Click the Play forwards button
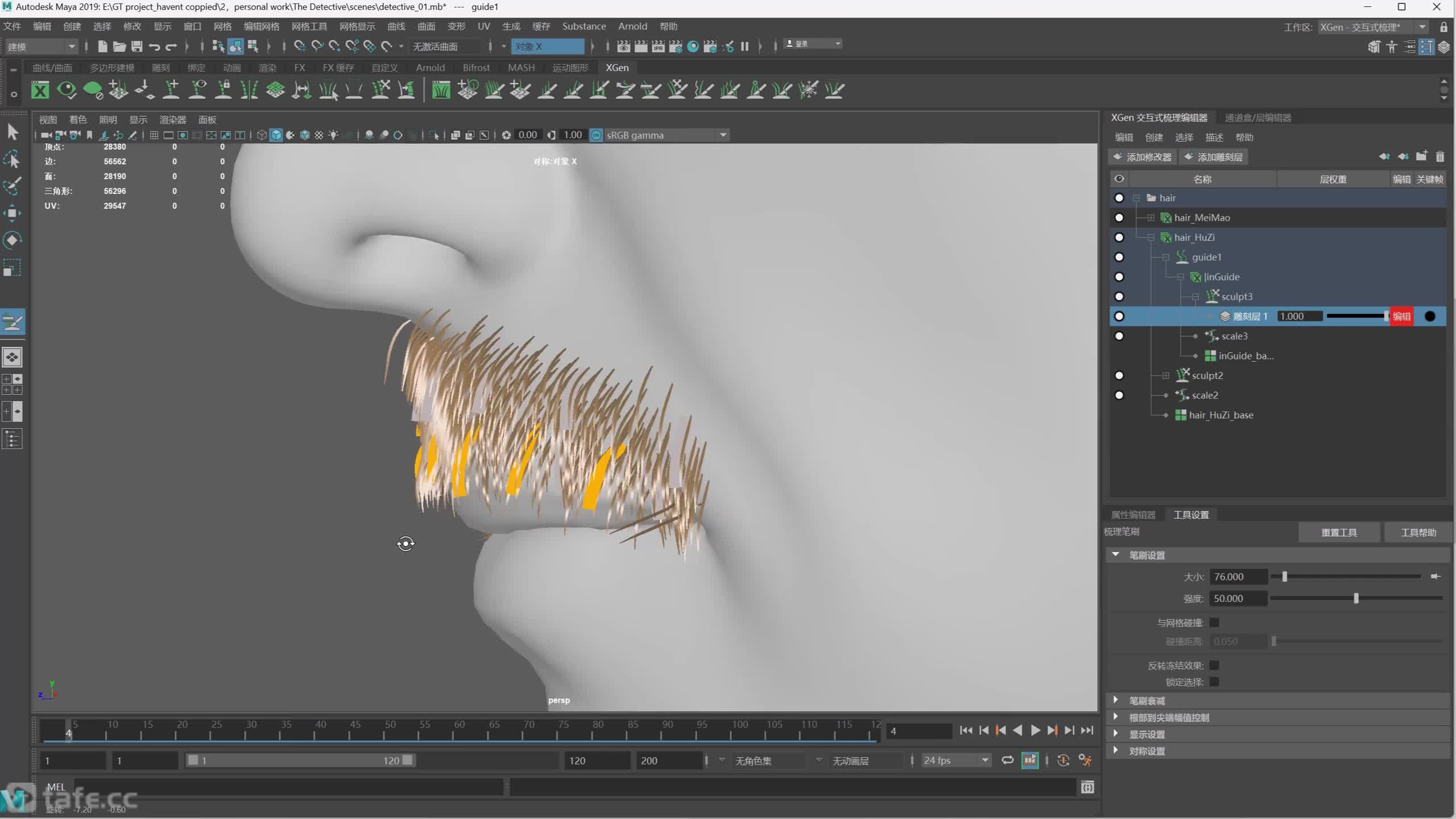 1035,730
